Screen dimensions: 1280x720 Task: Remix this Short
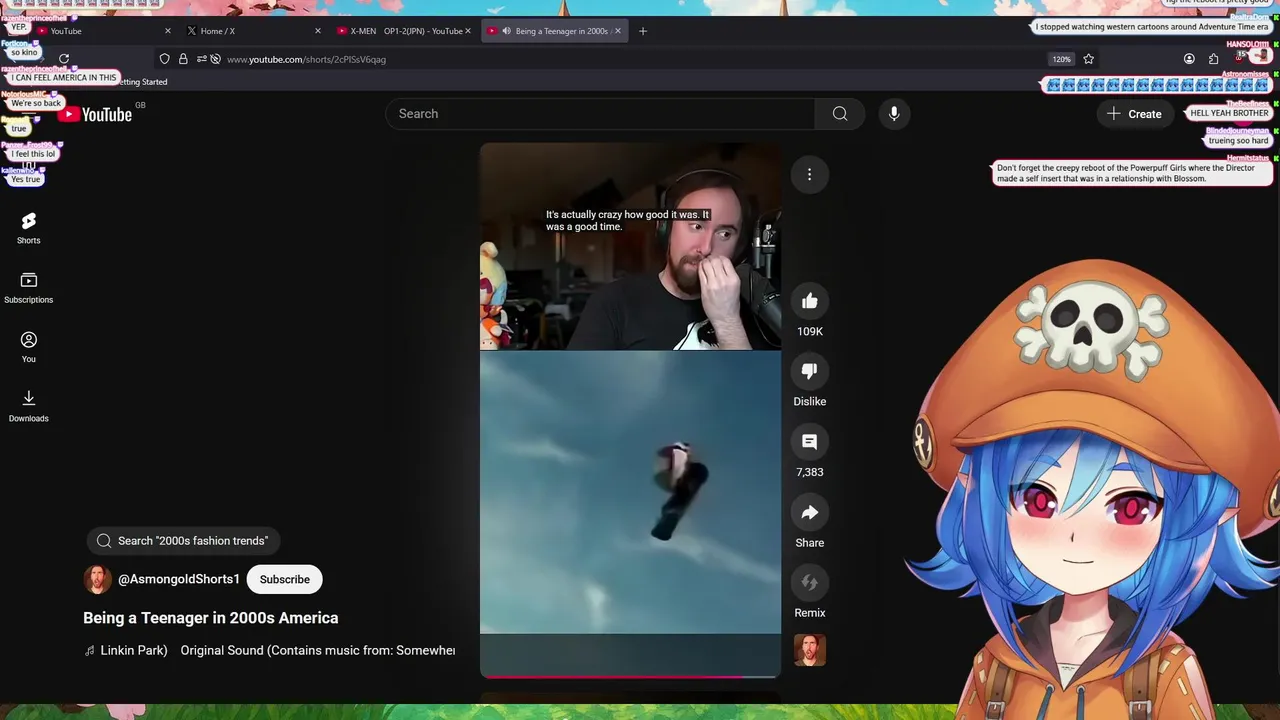pyautogui.click(x=809, y=583)
